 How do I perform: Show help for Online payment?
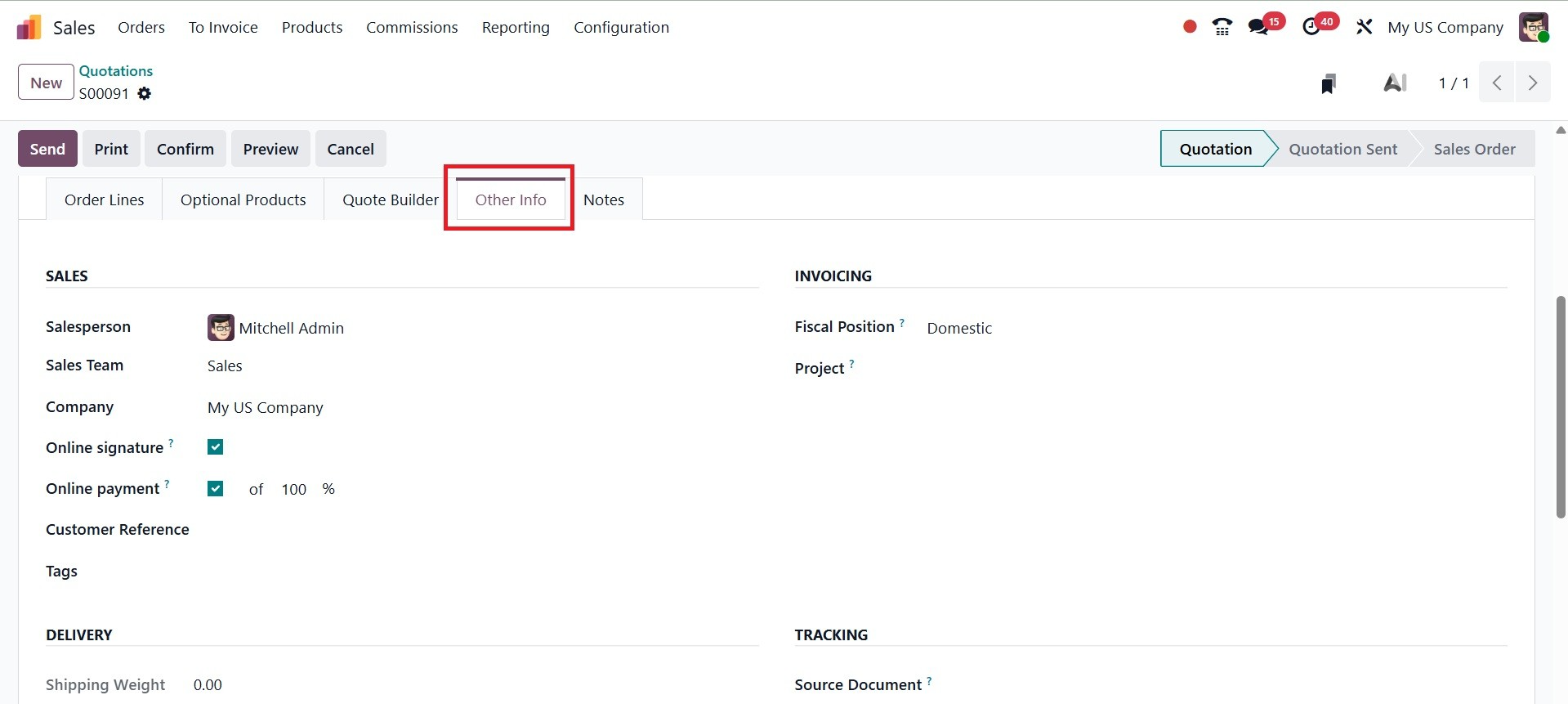tap(167, 484)
